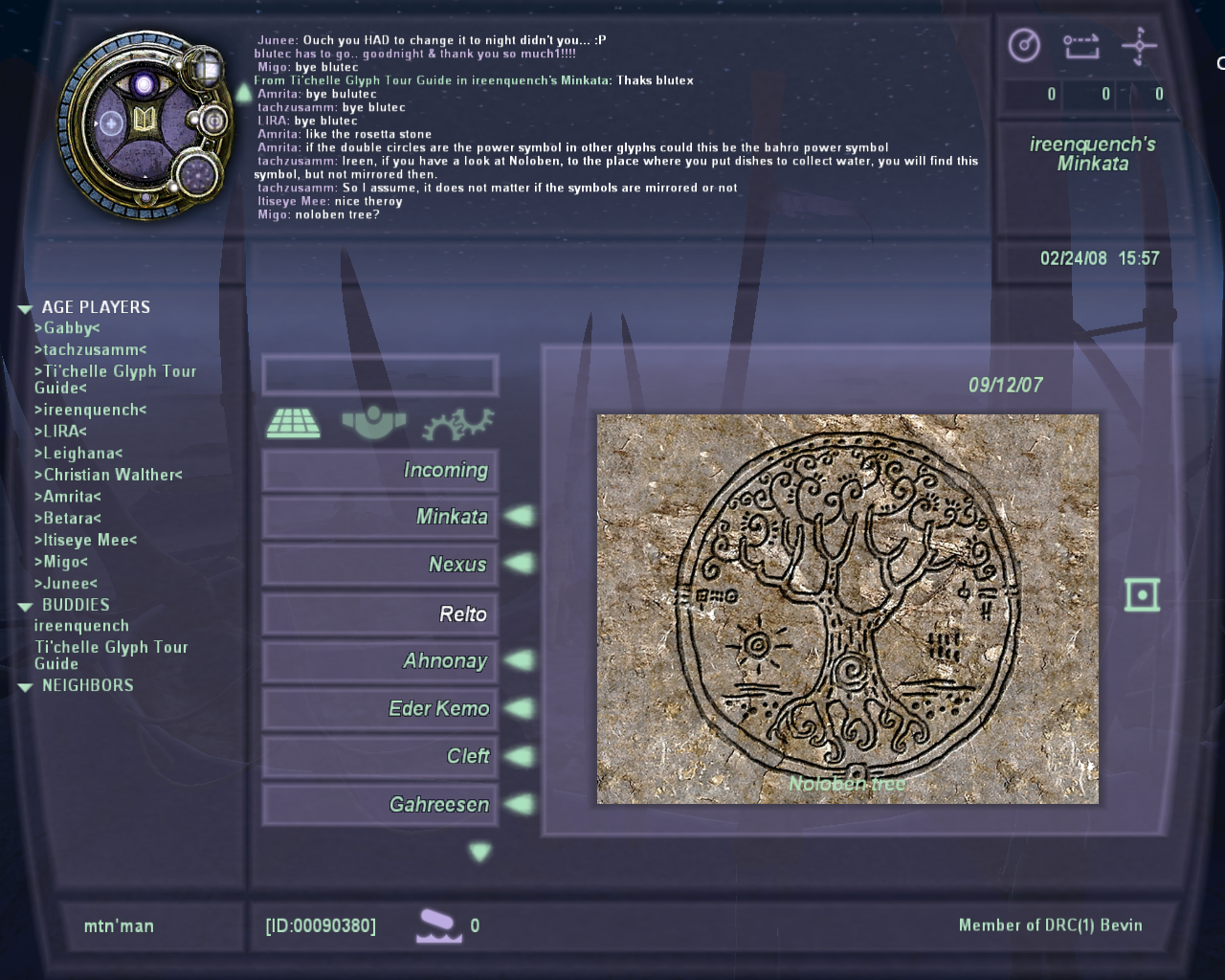Open the Gahreesen folder
The image size is (1225, 980).
(380, 804)
